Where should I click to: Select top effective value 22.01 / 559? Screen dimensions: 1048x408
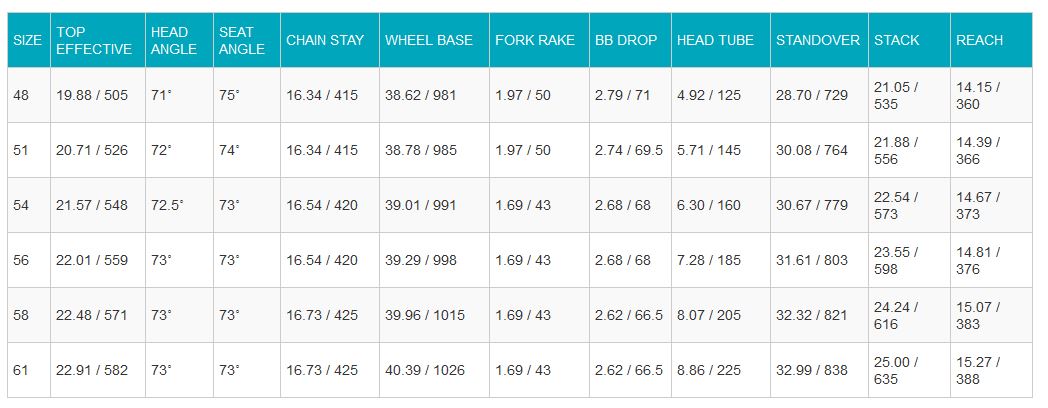click(92, 260)
